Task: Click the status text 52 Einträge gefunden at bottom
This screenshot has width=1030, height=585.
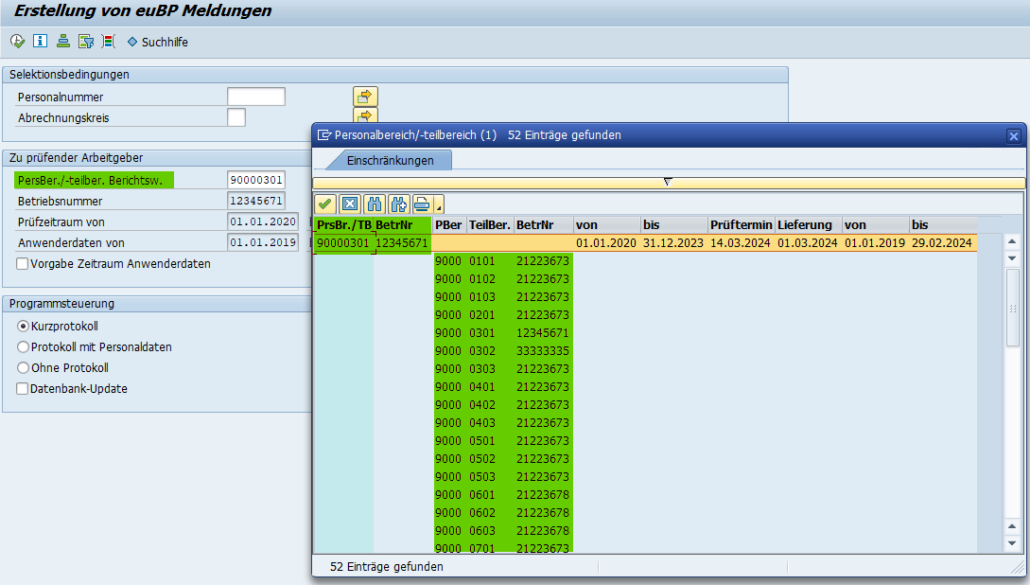Action: [386, 567]
